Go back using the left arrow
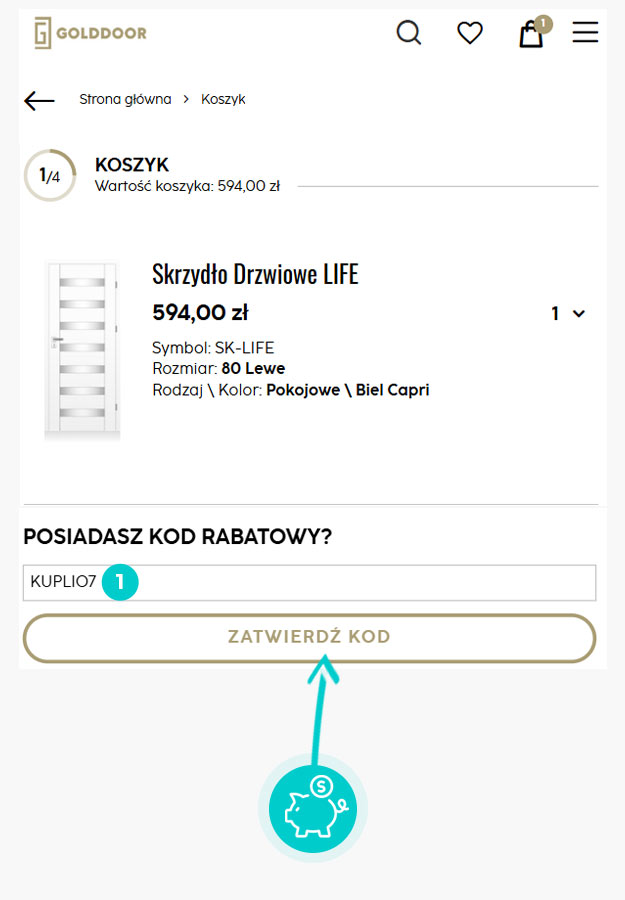This screenshot has width=625, height=900. pyautogui.click(x=39, y=100)
